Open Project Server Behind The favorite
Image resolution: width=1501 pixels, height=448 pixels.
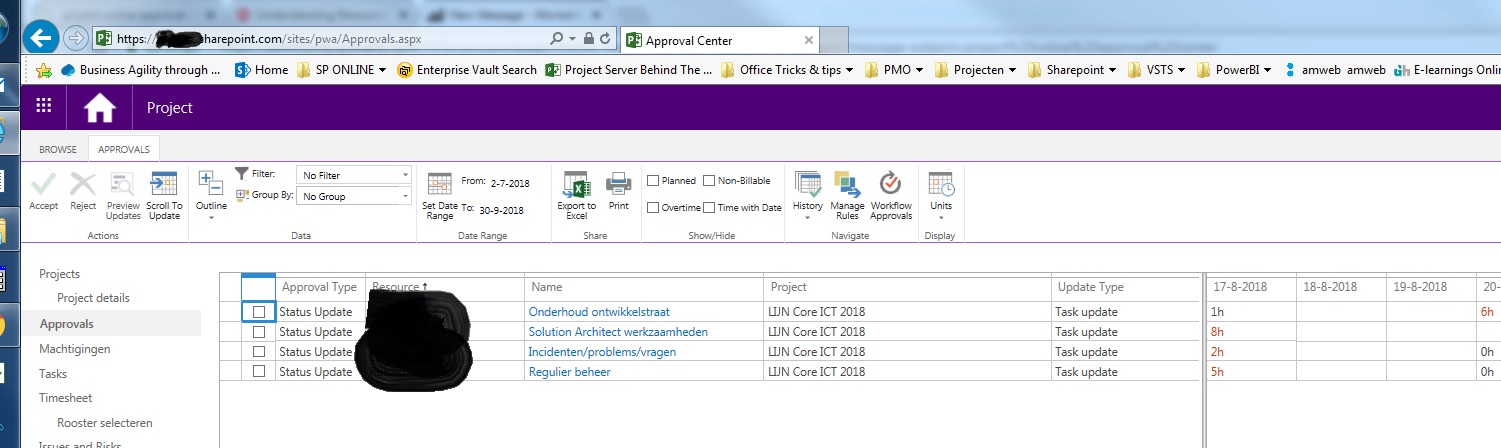click(x=629, y=70)
